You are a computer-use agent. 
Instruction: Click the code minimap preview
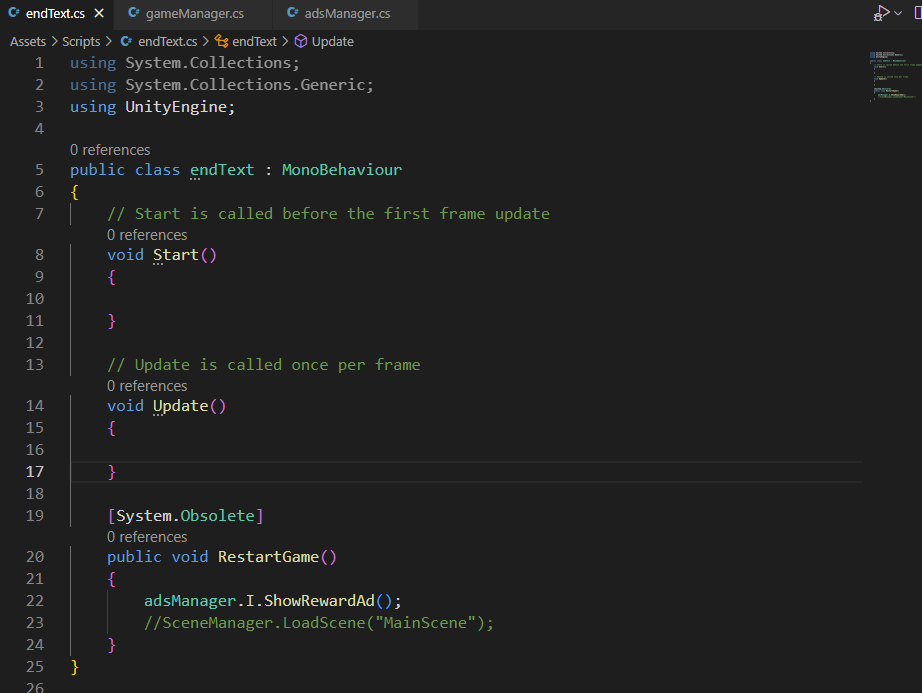click(x=894, y=76)
